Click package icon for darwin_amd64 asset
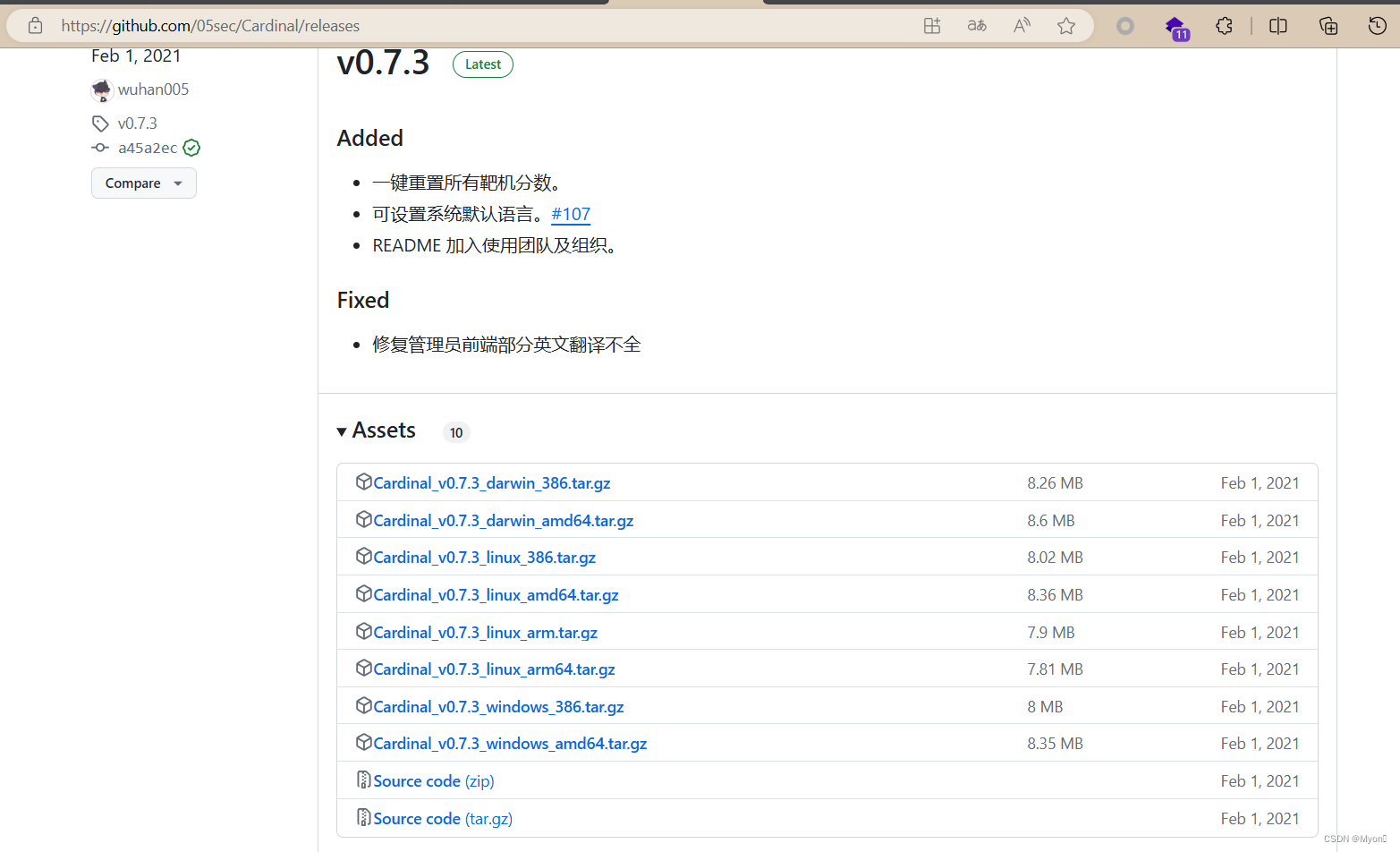Image resolution: width=1400 pixels, height=852 pixels. coord(363,519)
